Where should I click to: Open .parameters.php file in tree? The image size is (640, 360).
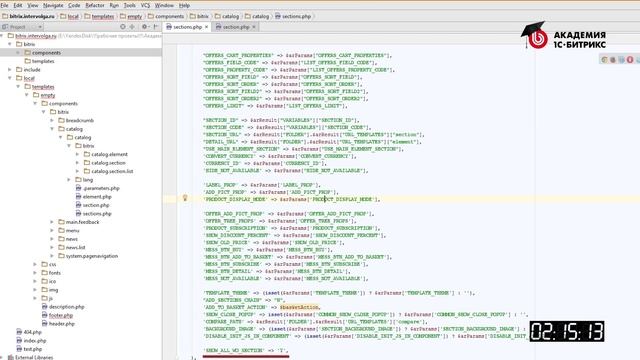click(x=98, y=188)
